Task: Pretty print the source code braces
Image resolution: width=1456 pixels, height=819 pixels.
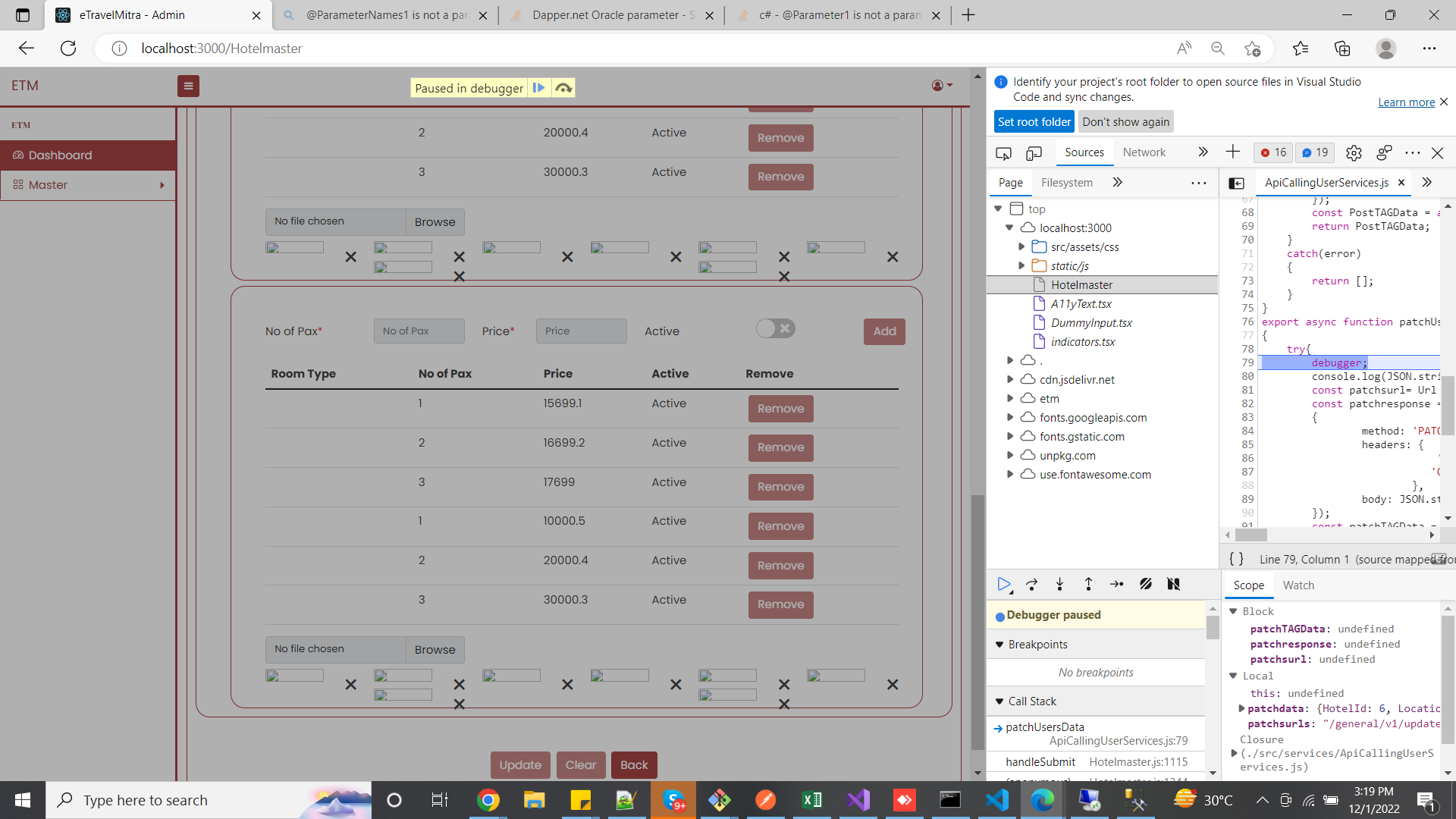Action: point(1236,559)
